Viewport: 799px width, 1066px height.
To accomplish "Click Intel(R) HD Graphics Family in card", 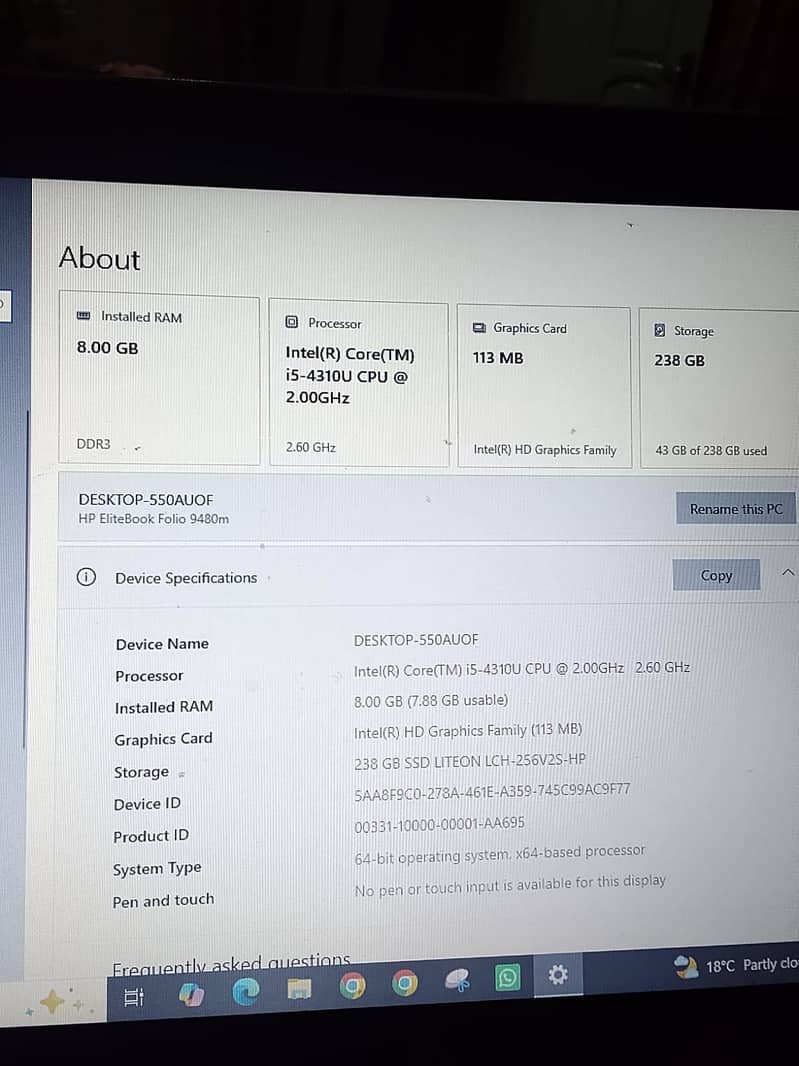I will point(545,449).
